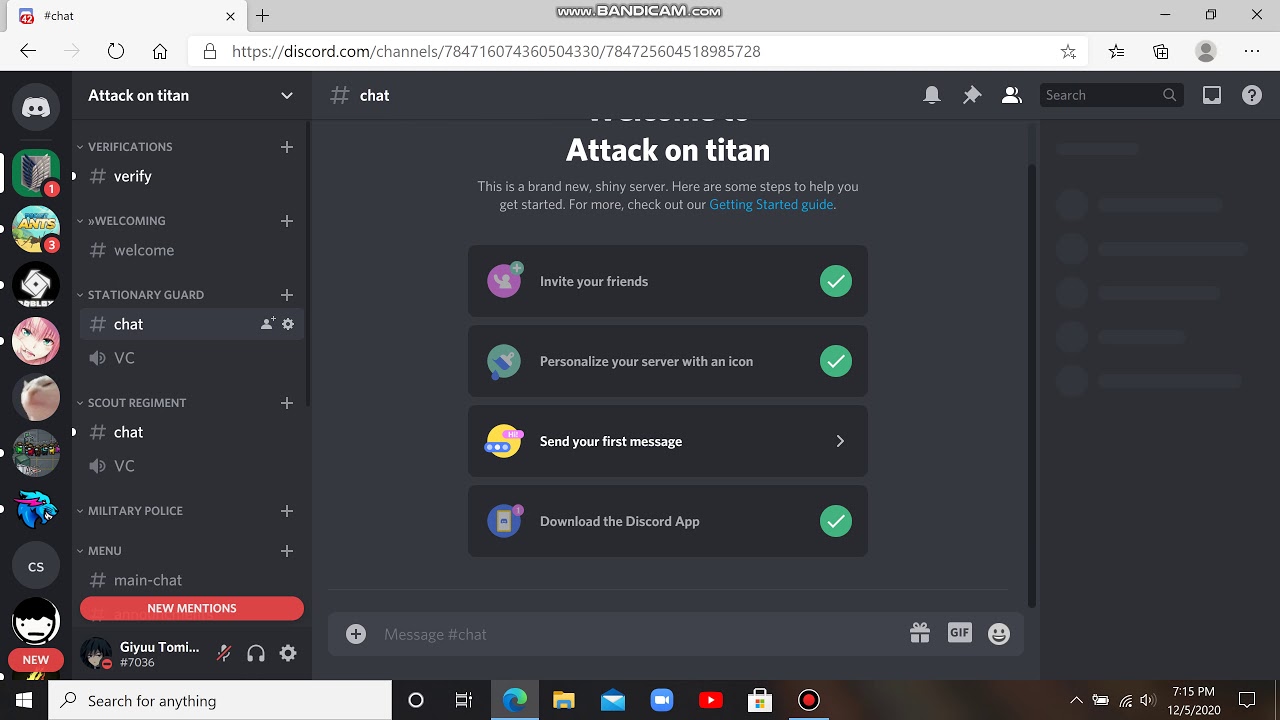Select the Attack on Titan server icon
Image resolution: width=1280 pixels, height=720 pixels.
click(36, 173)
